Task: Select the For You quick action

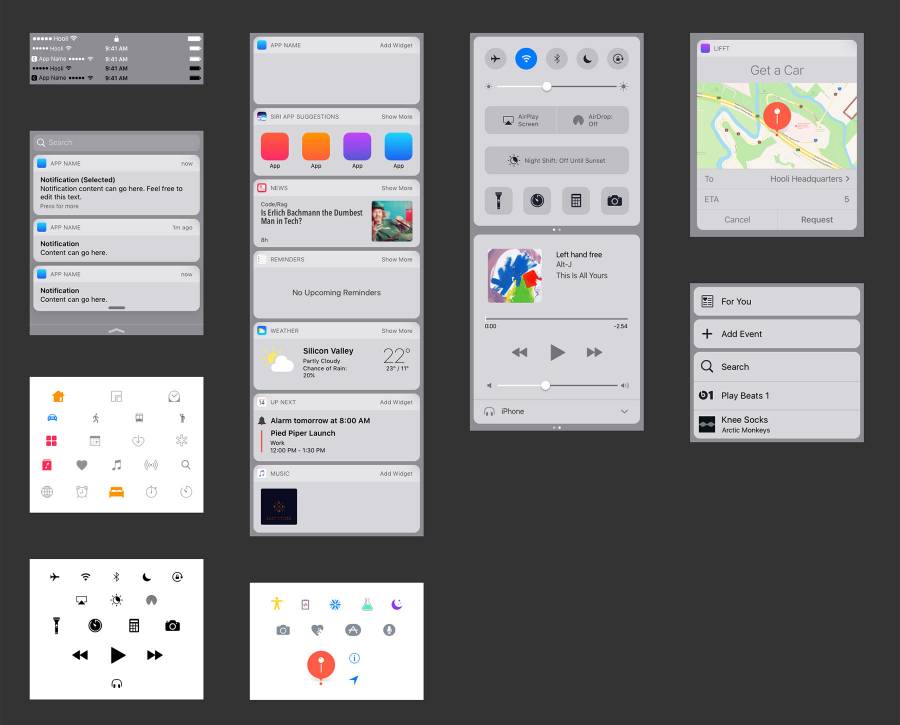Action: click(776, 301)
